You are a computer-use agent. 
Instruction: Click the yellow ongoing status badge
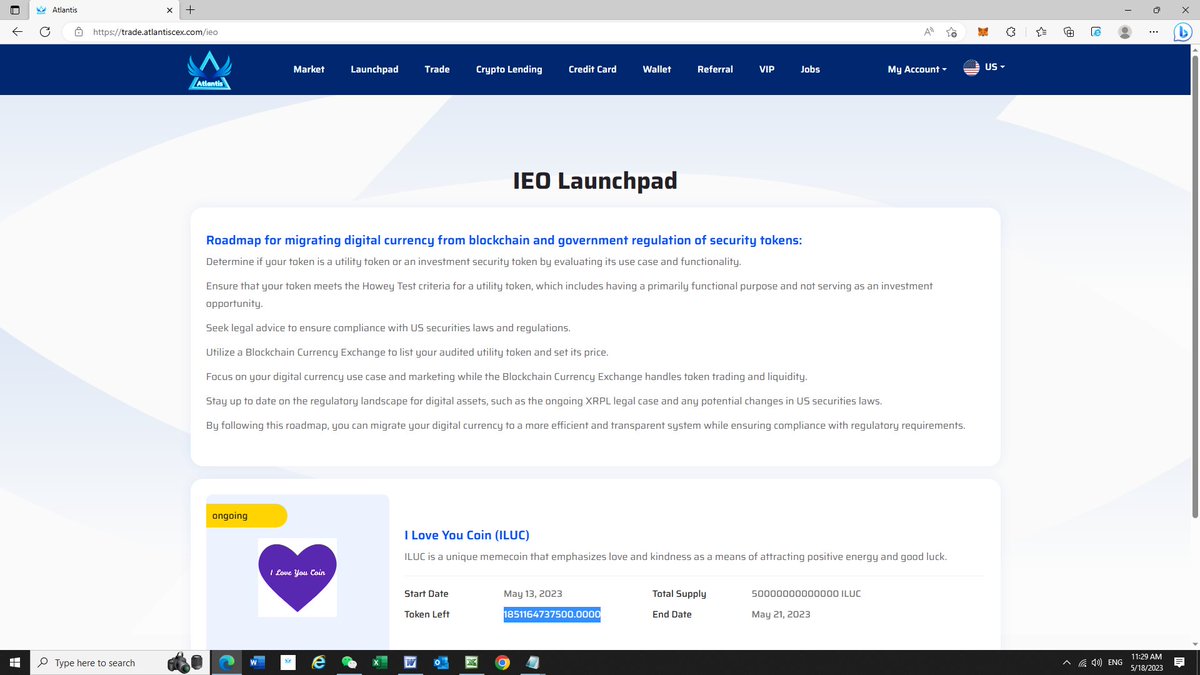tap(247, 515)
